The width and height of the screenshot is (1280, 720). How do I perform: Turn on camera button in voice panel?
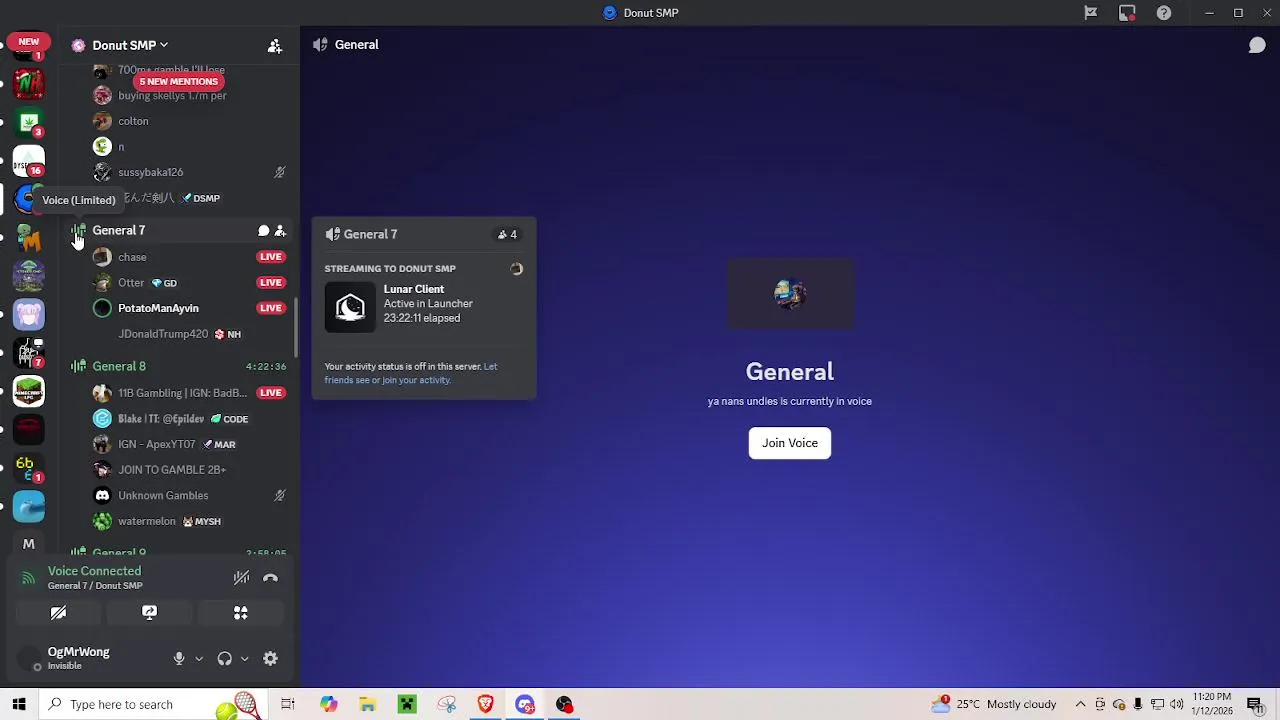pyautogui.click(x=58, y=613)
